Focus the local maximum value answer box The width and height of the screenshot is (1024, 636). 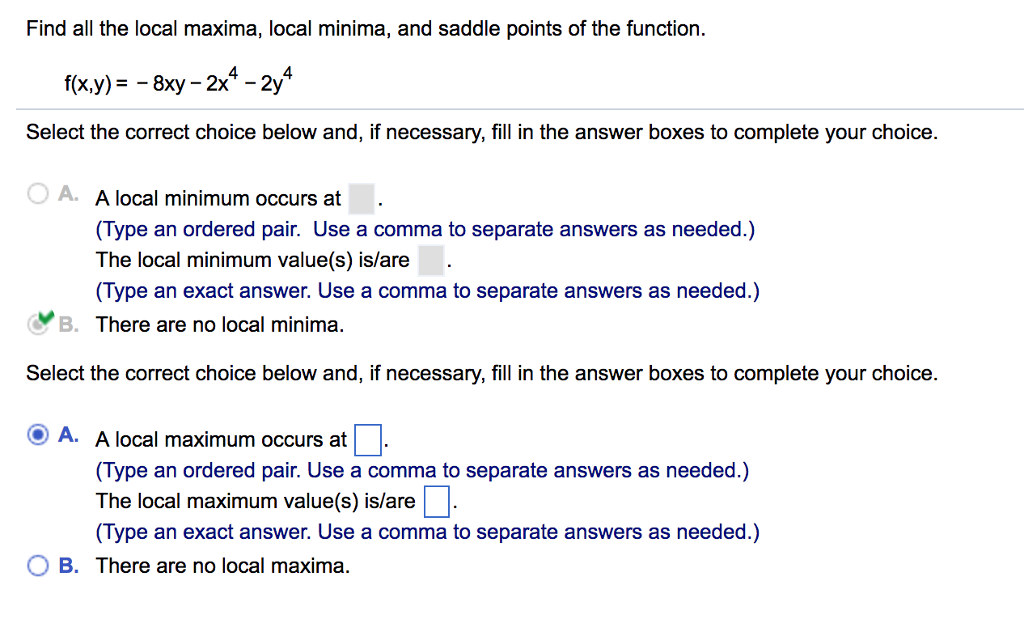pos(436,501)
